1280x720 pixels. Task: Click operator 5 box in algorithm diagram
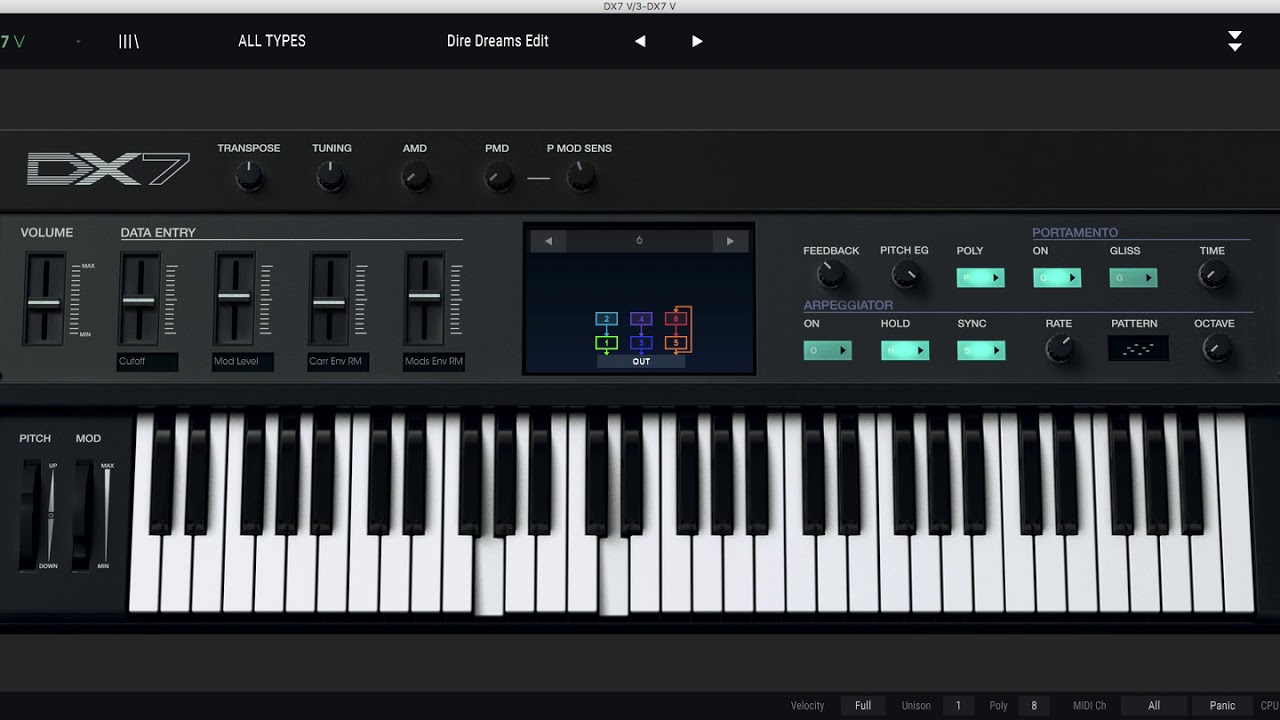pos(676,343)
